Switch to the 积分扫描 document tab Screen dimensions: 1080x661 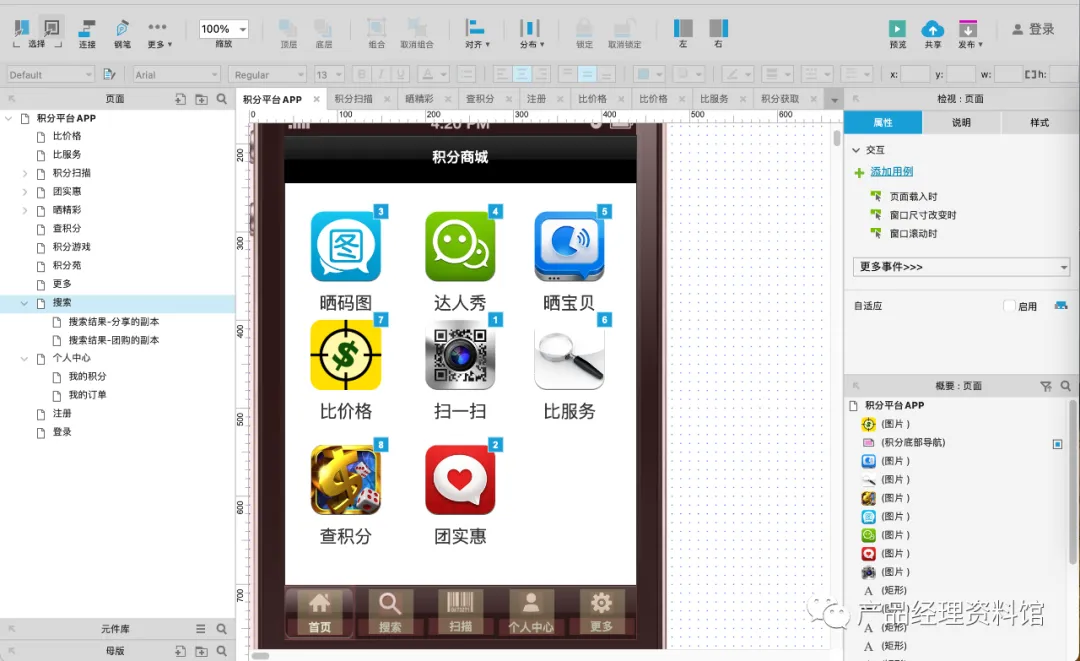pos(353,99)
